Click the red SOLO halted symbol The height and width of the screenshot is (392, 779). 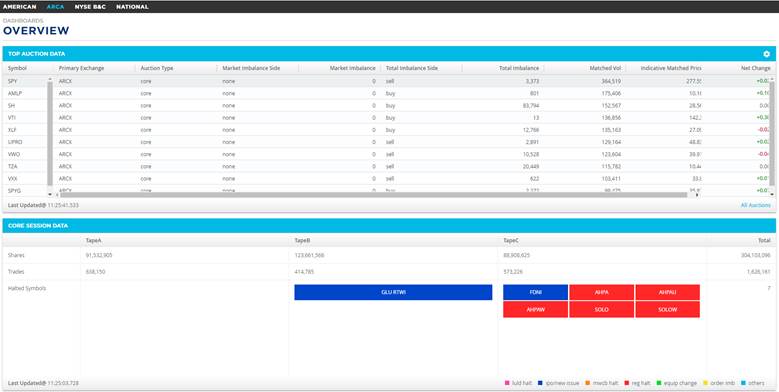(x=602, y=309)
